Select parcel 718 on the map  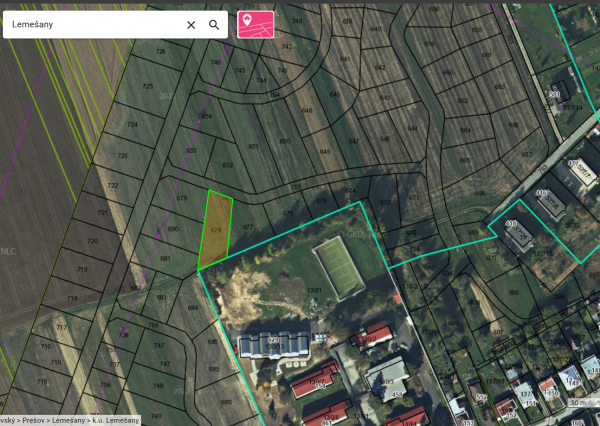pyautogui.click(x=72, y=298)
